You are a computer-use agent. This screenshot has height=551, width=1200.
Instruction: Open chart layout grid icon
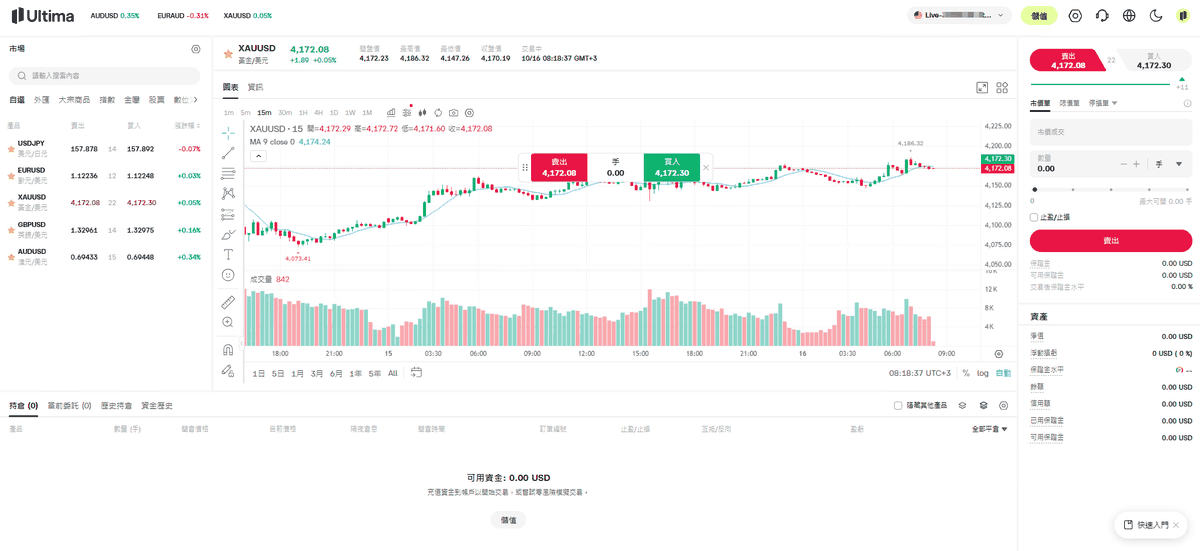(1001, 88)
